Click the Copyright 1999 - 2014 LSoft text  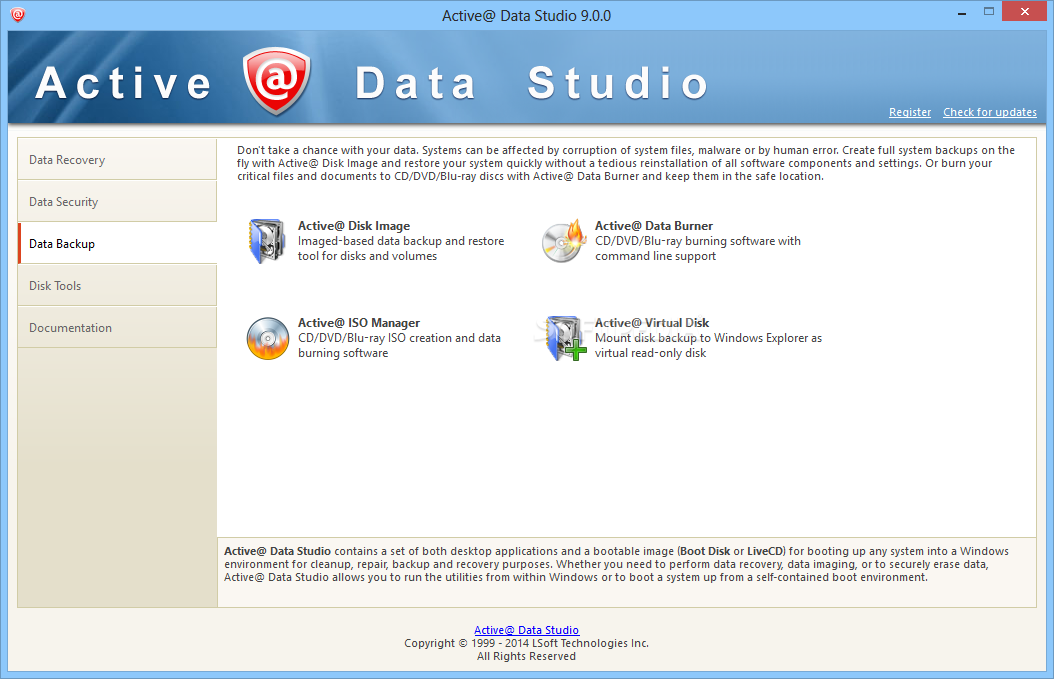click(x=526, y=643)
